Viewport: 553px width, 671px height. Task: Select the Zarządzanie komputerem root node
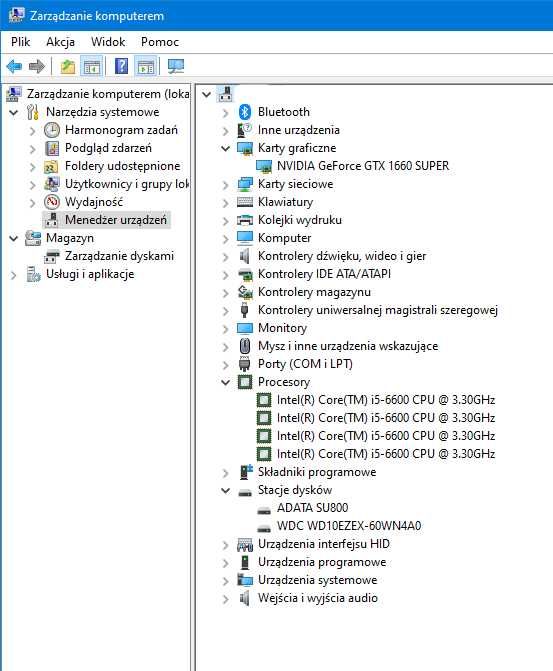click(x=108, y=94)
